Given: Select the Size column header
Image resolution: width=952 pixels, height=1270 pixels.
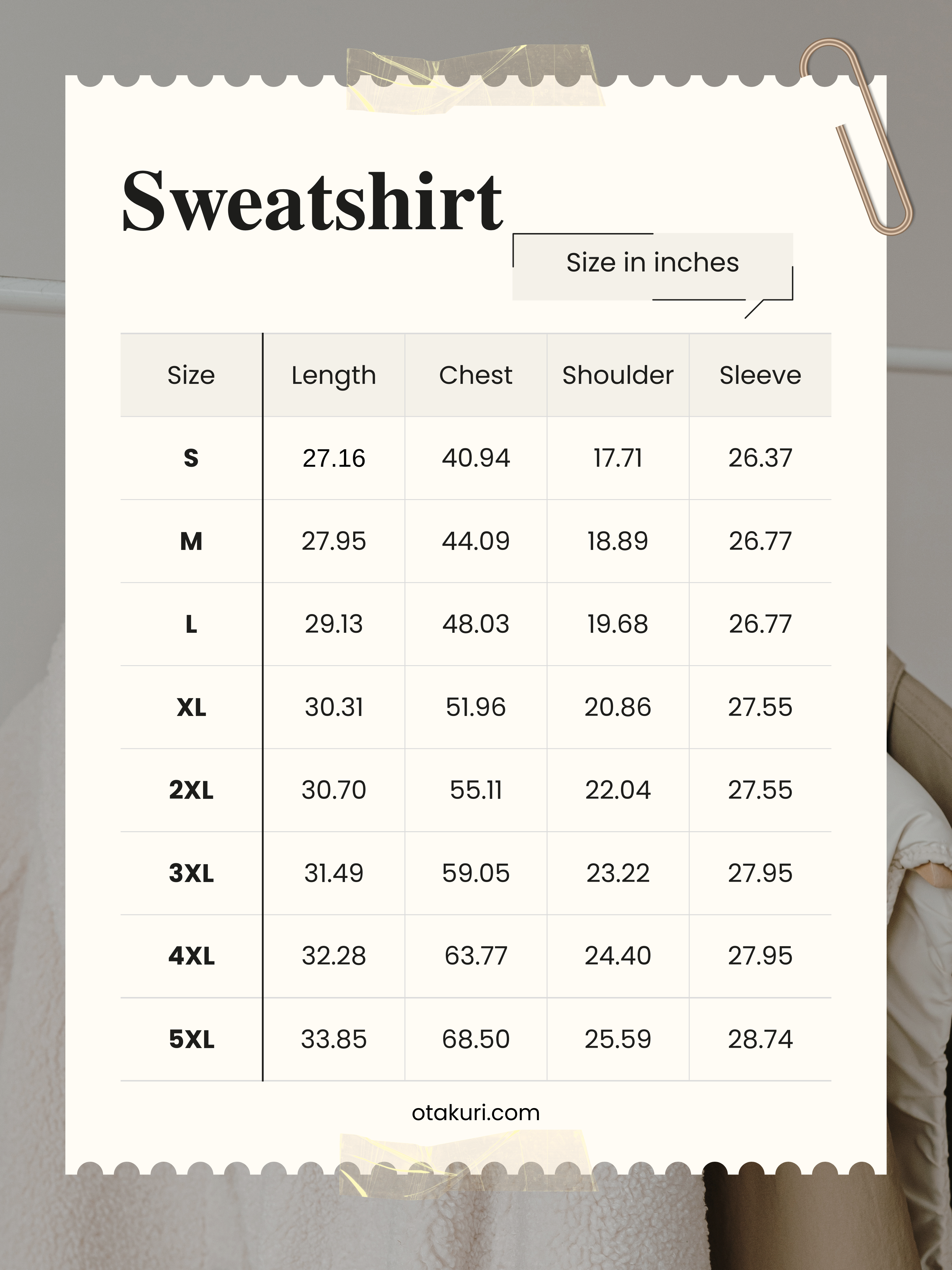Looking at the screenshot, I should [191, 376].
